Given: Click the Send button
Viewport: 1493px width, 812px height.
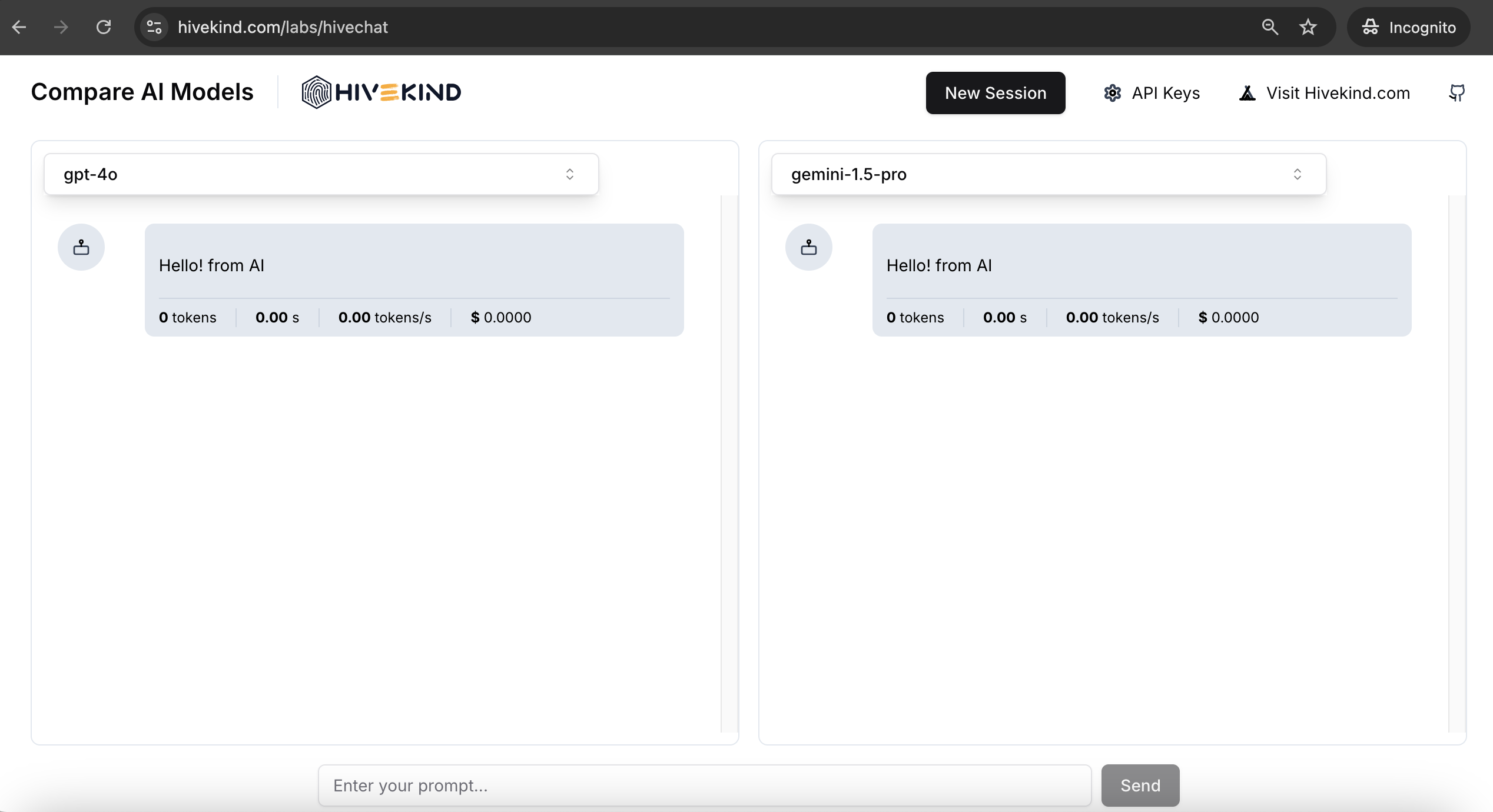Looking at the screenshot, I should click(x=1140, y=785).
